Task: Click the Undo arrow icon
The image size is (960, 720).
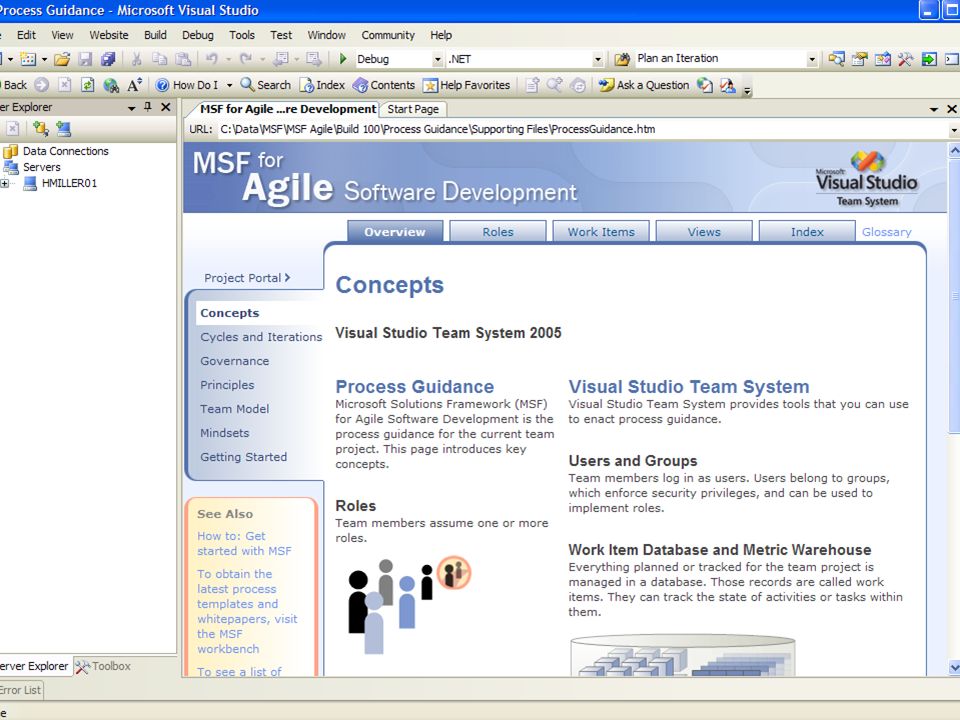Action: click(212, 59)
